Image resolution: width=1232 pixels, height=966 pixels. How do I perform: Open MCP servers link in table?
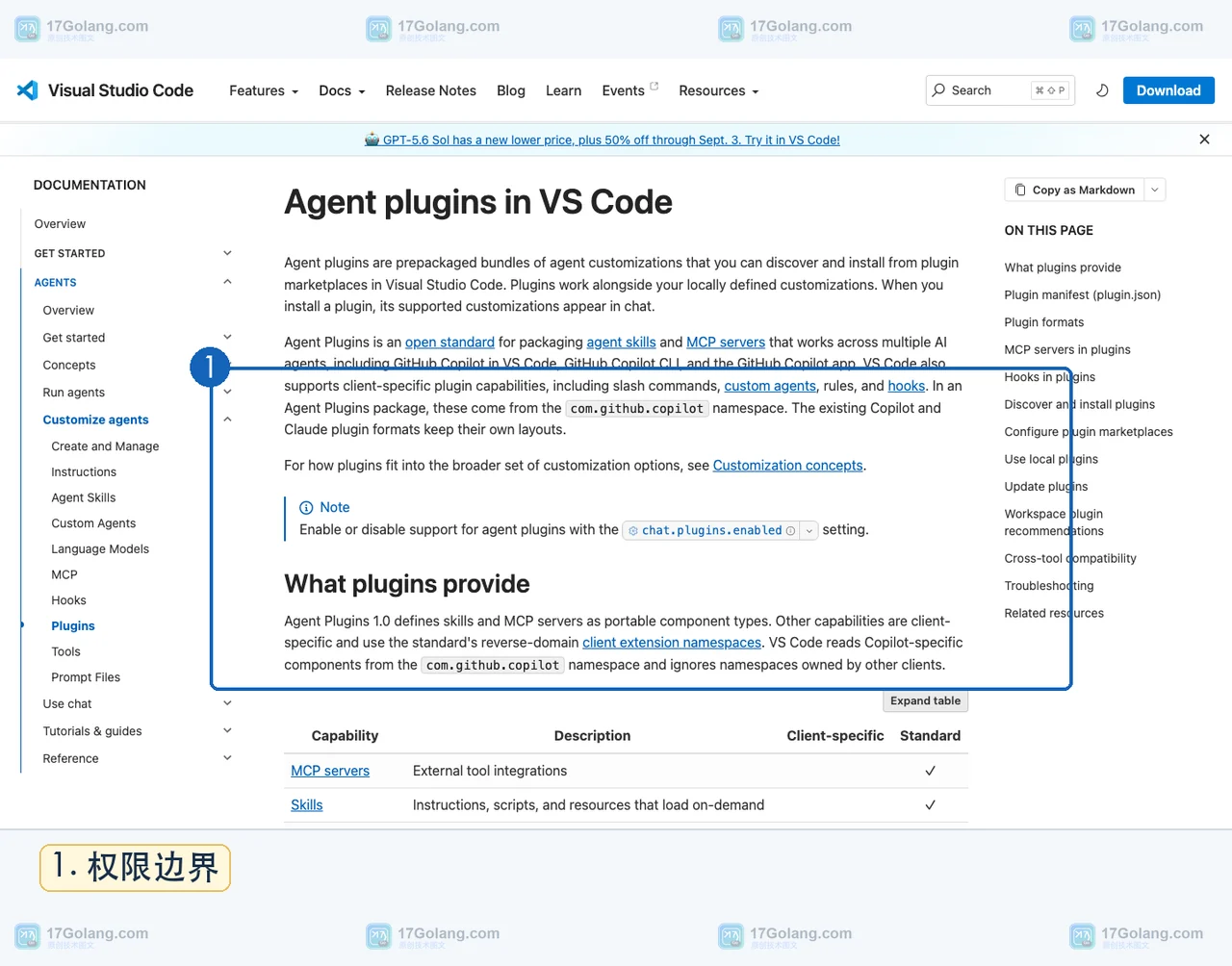(x=330, y=771)
